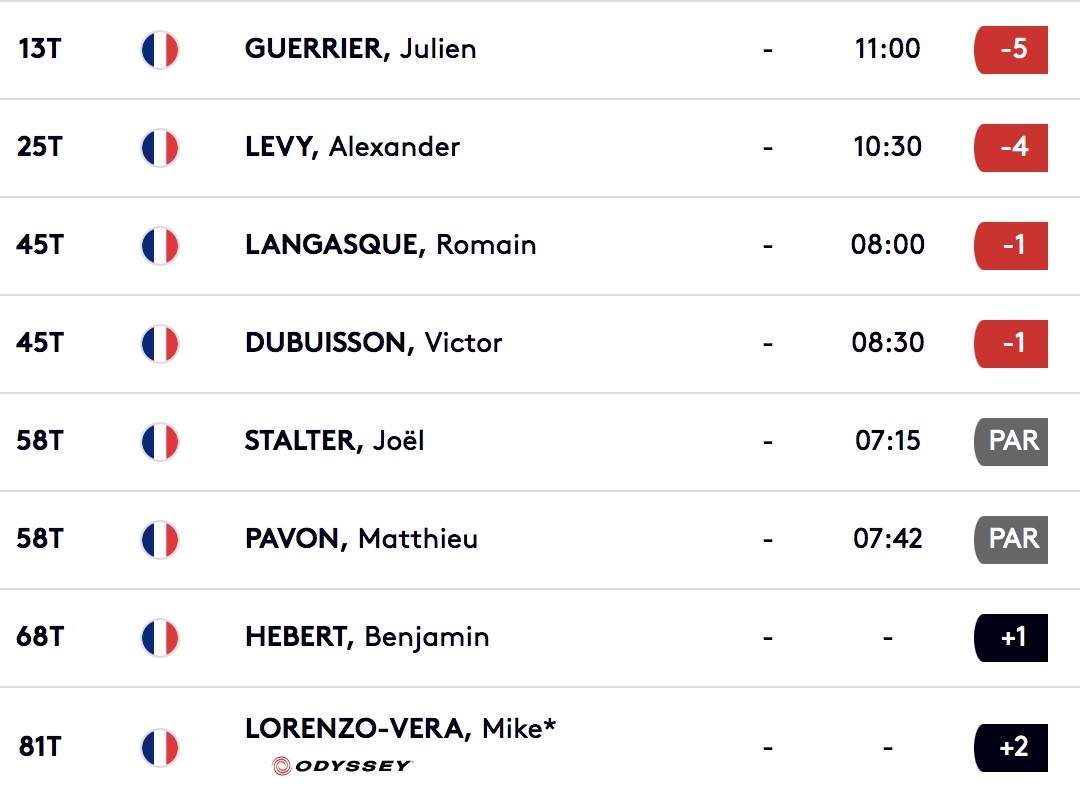
Task: Open Julien Guerrier's player name
Action: [x=360, y=49]
